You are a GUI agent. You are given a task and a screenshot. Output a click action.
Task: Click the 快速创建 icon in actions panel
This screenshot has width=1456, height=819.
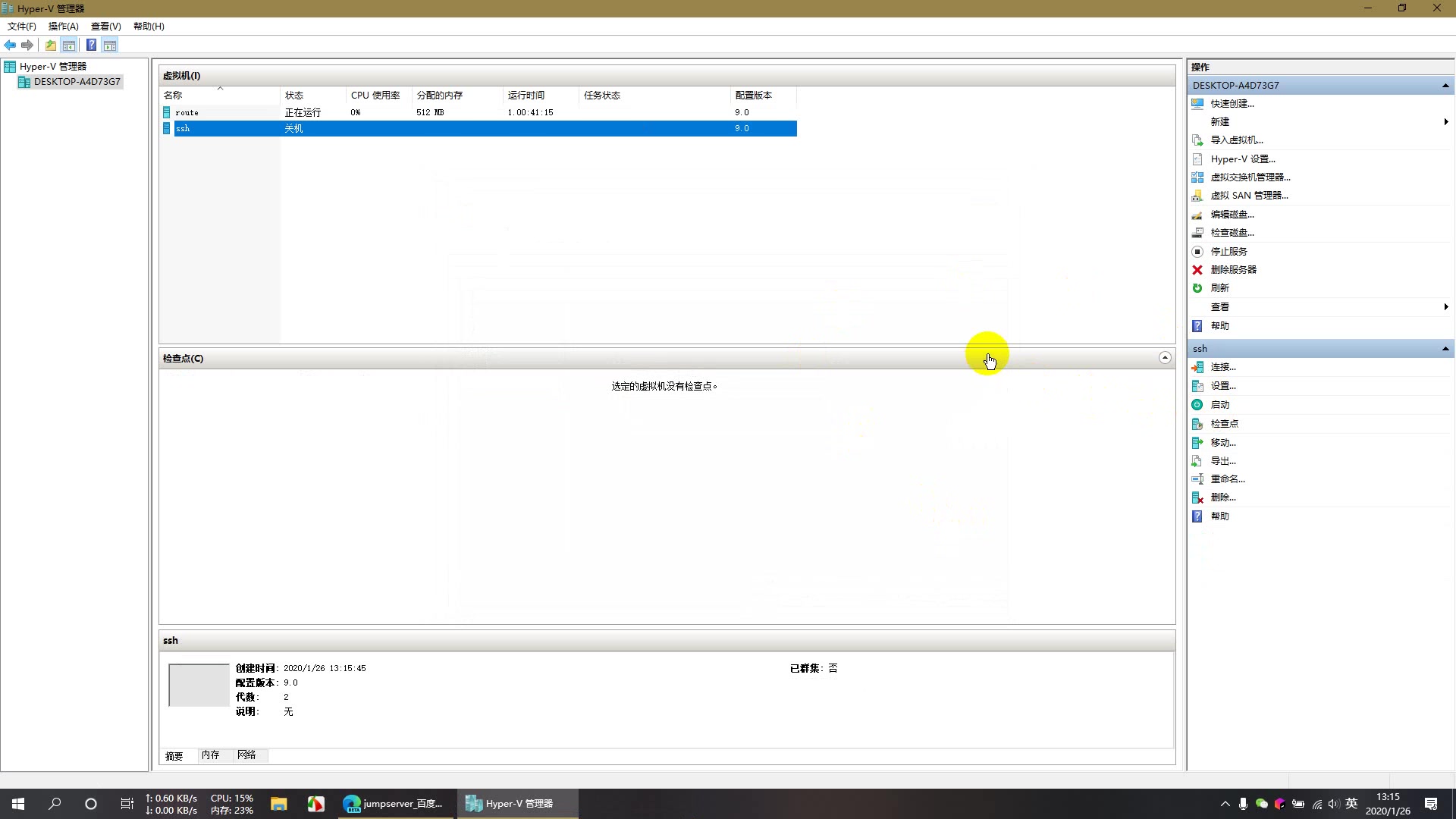pyautogui.click(x=1199, y=103)
